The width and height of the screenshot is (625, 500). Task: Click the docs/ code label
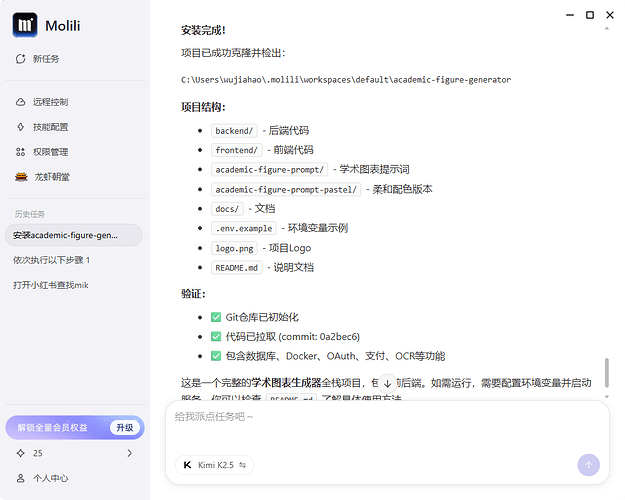click(227, 209)
